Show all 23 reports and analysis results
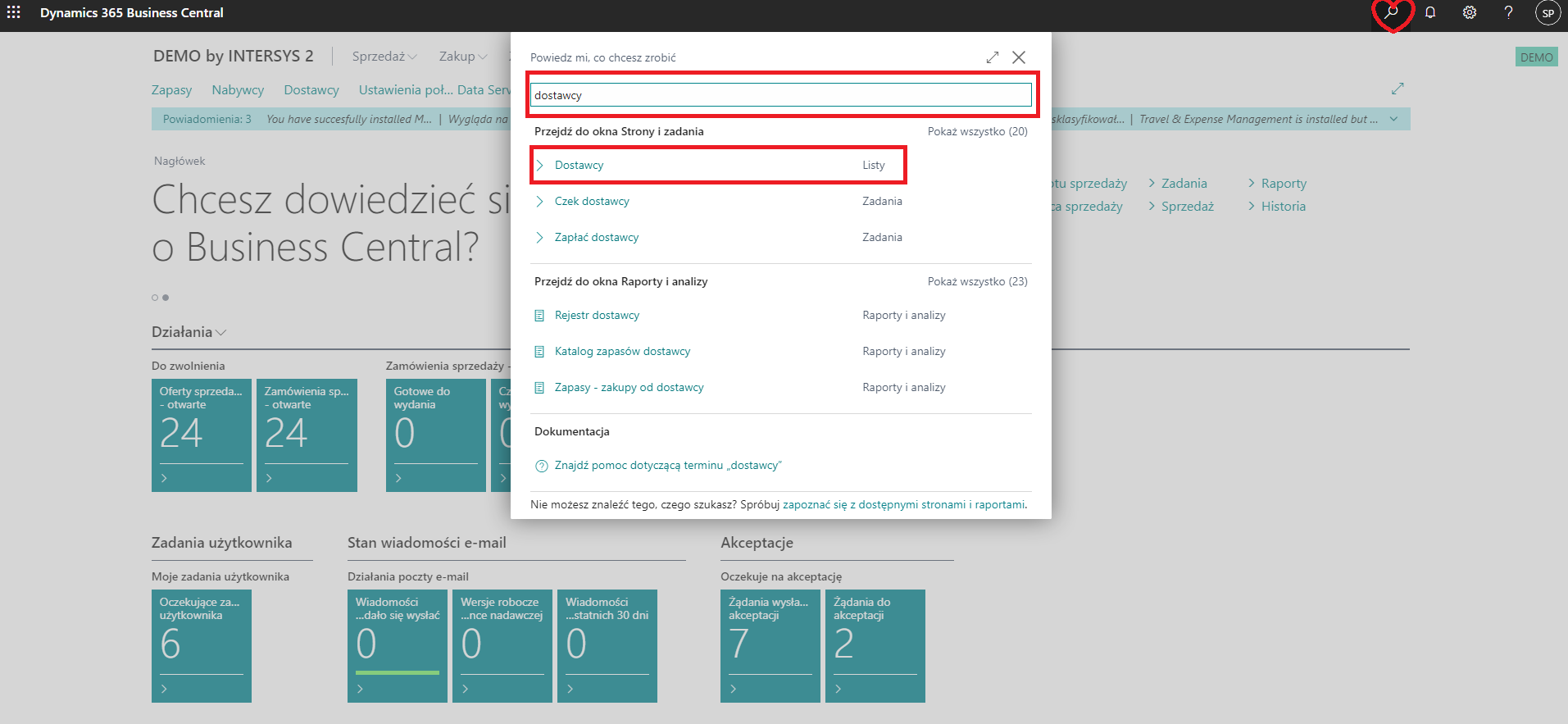This screenshot has width=1568, height=724. 977,281
